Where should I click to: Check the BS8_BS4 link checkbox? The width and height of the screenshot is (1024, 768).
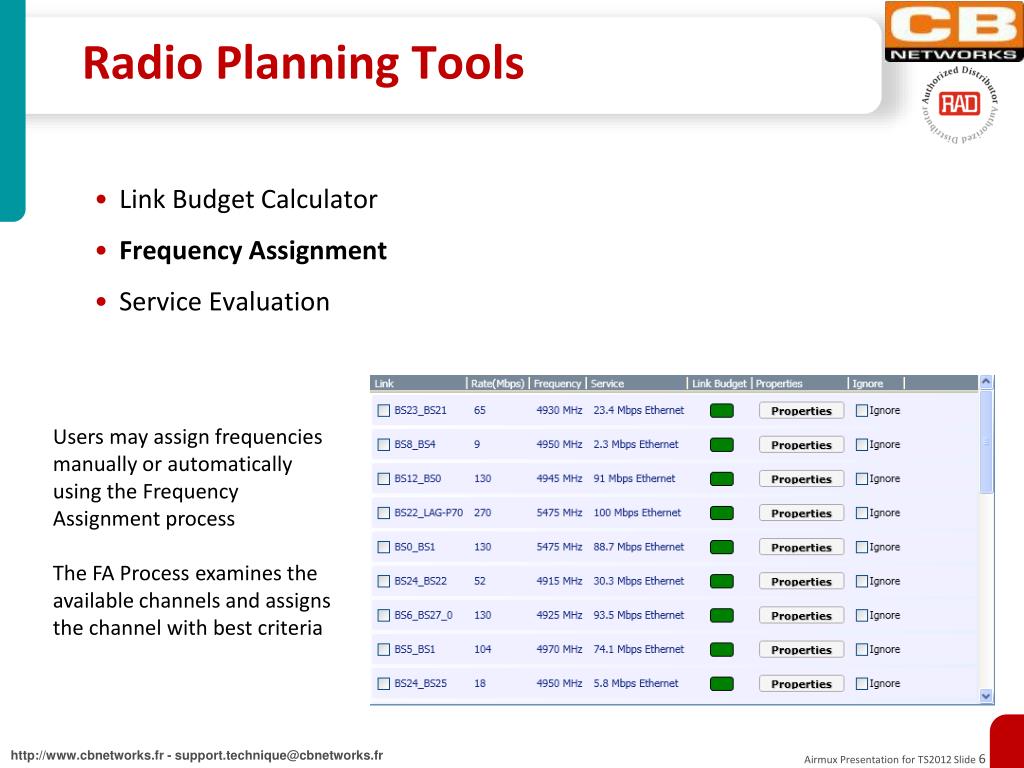point(383,445)
